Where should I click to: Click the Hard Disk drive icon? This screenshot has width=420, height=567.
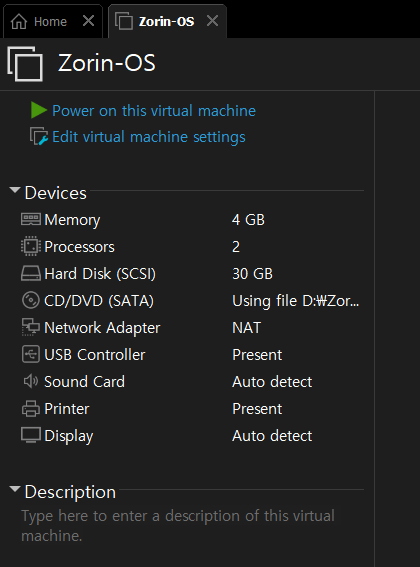[x=31, y=273]
